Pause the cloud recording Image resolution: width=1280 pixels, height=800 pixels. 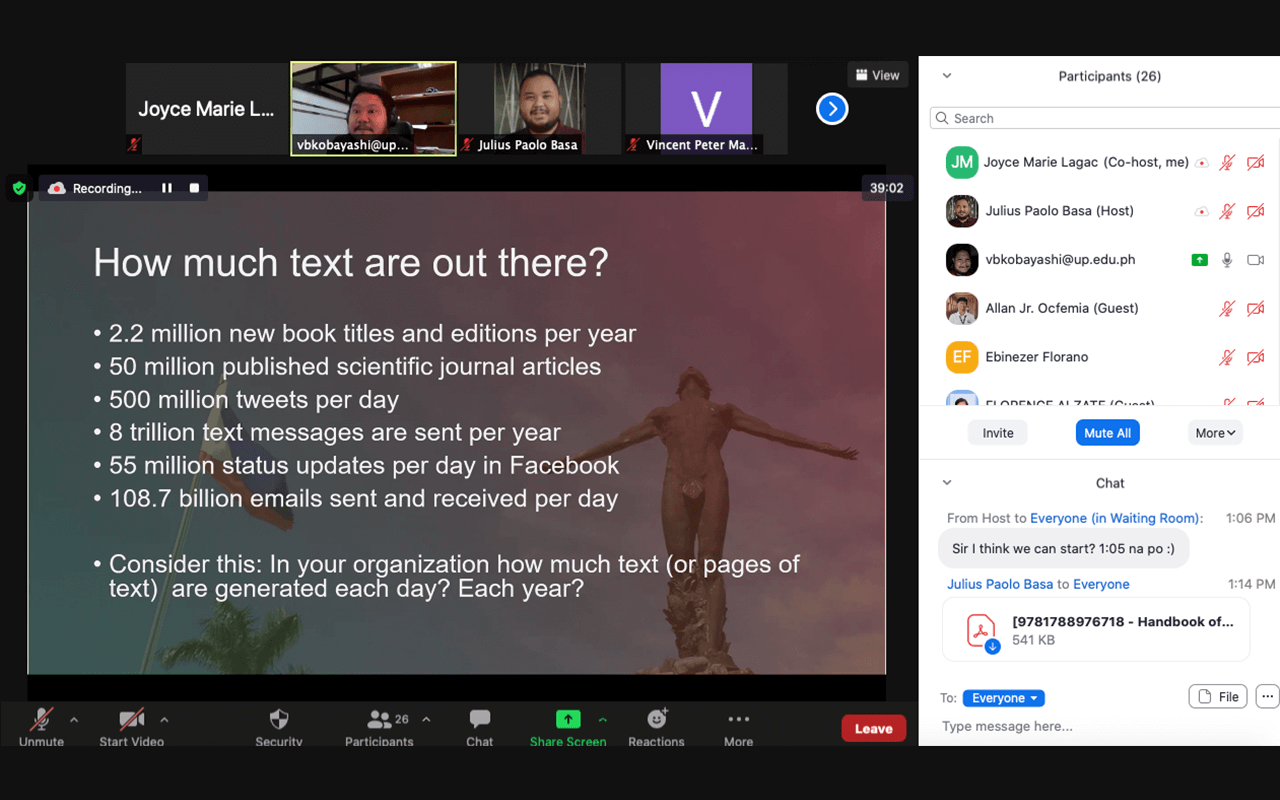(167, 188)
